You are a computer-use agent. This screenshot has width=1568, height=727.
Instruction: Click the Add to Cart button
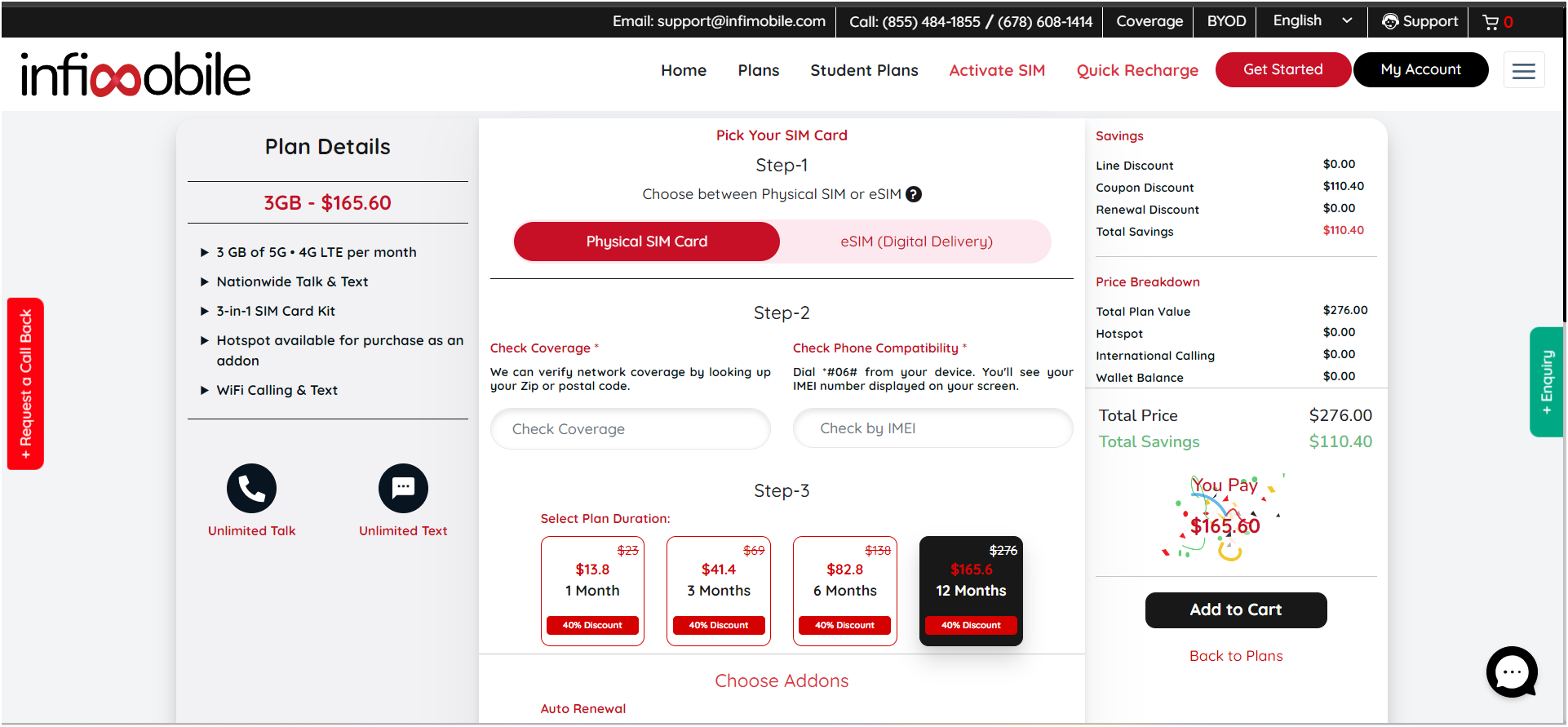pos(1236,610)
